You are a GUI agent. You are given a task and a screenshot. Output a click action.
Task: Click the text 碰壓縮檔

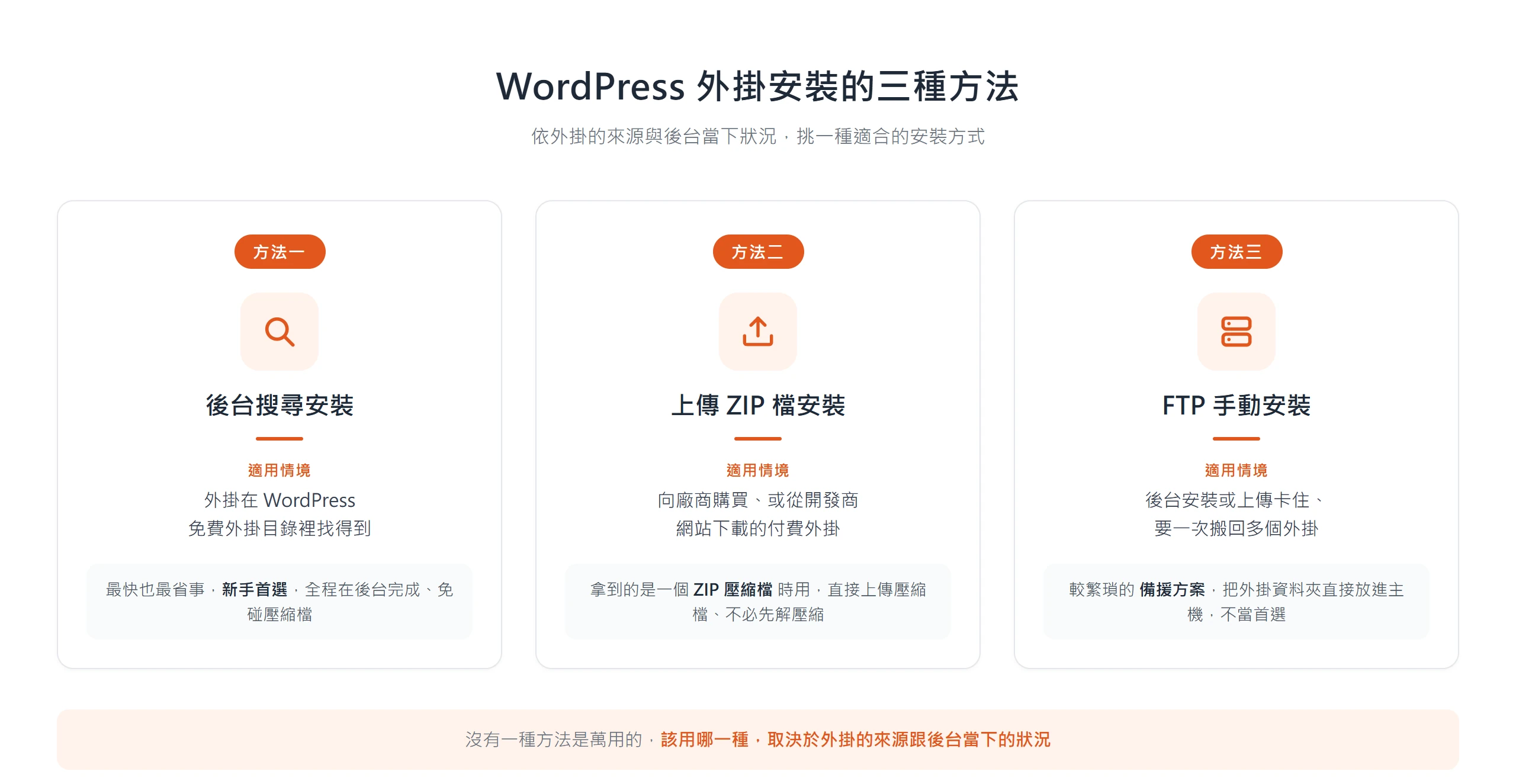point(280,614)
